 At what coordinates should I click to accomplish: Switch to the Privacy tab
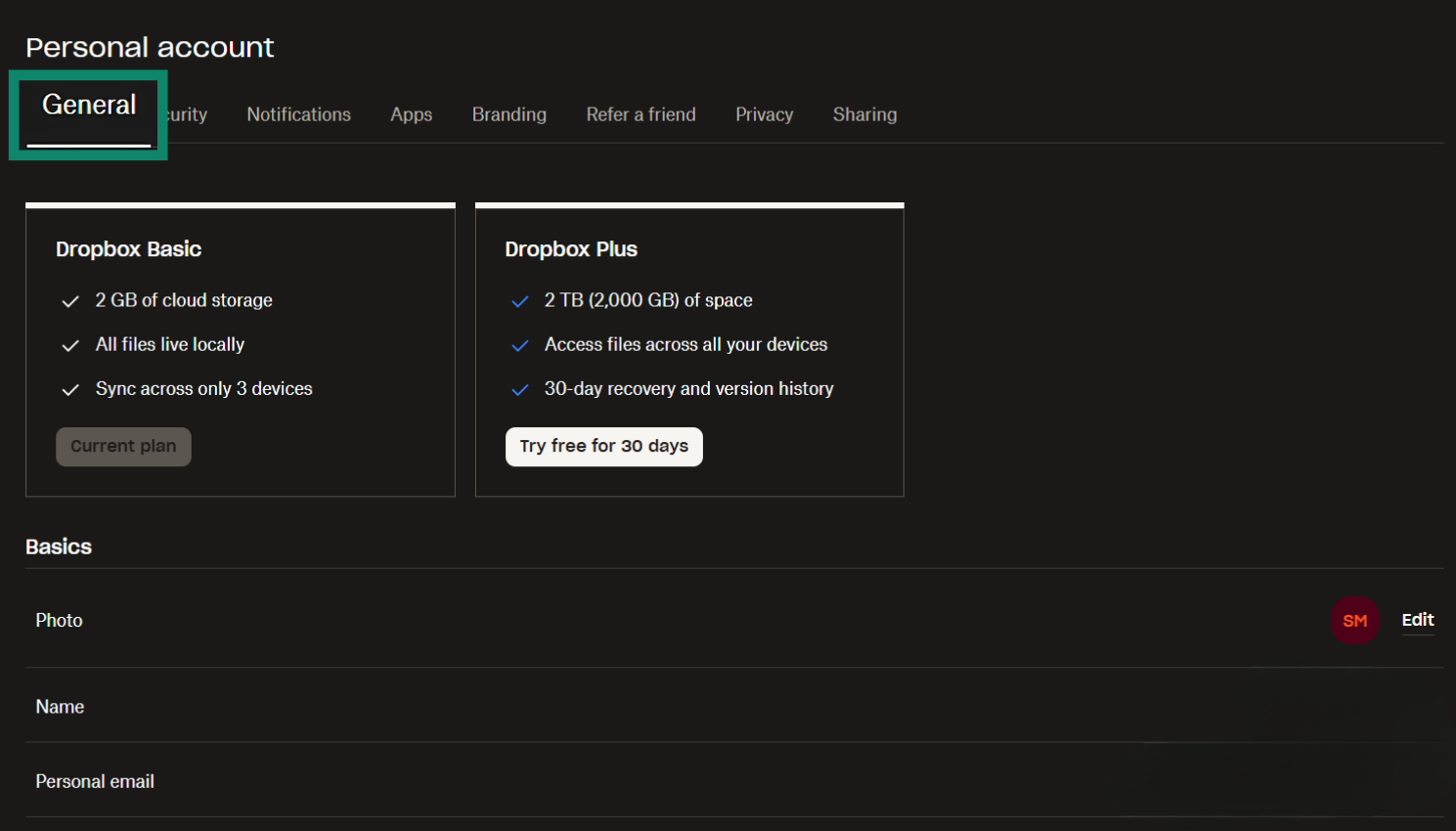point(764,114)
